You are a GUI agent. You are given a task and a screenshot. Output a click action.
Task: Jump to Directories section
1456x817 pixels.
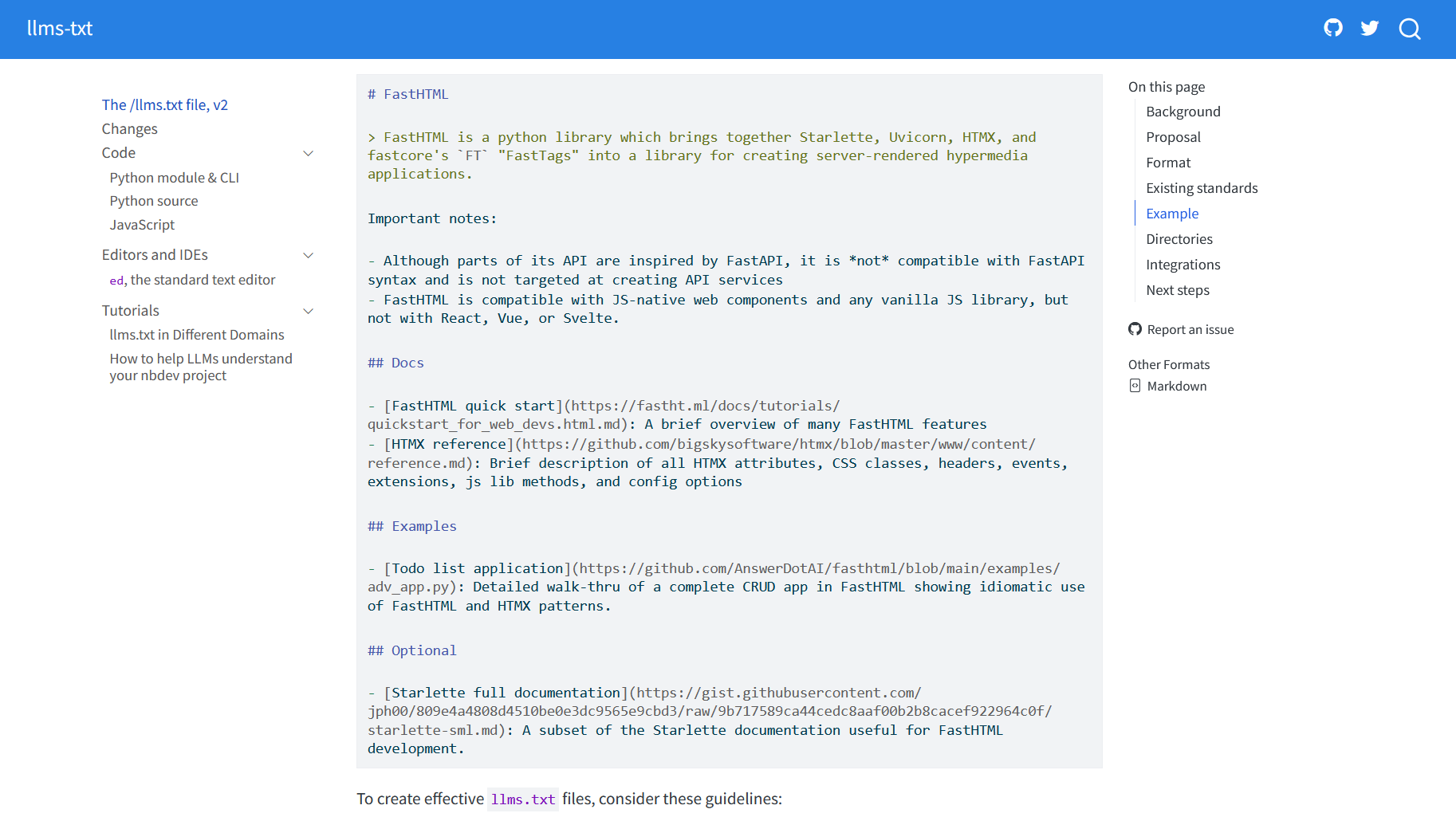tap(1179, 239)
